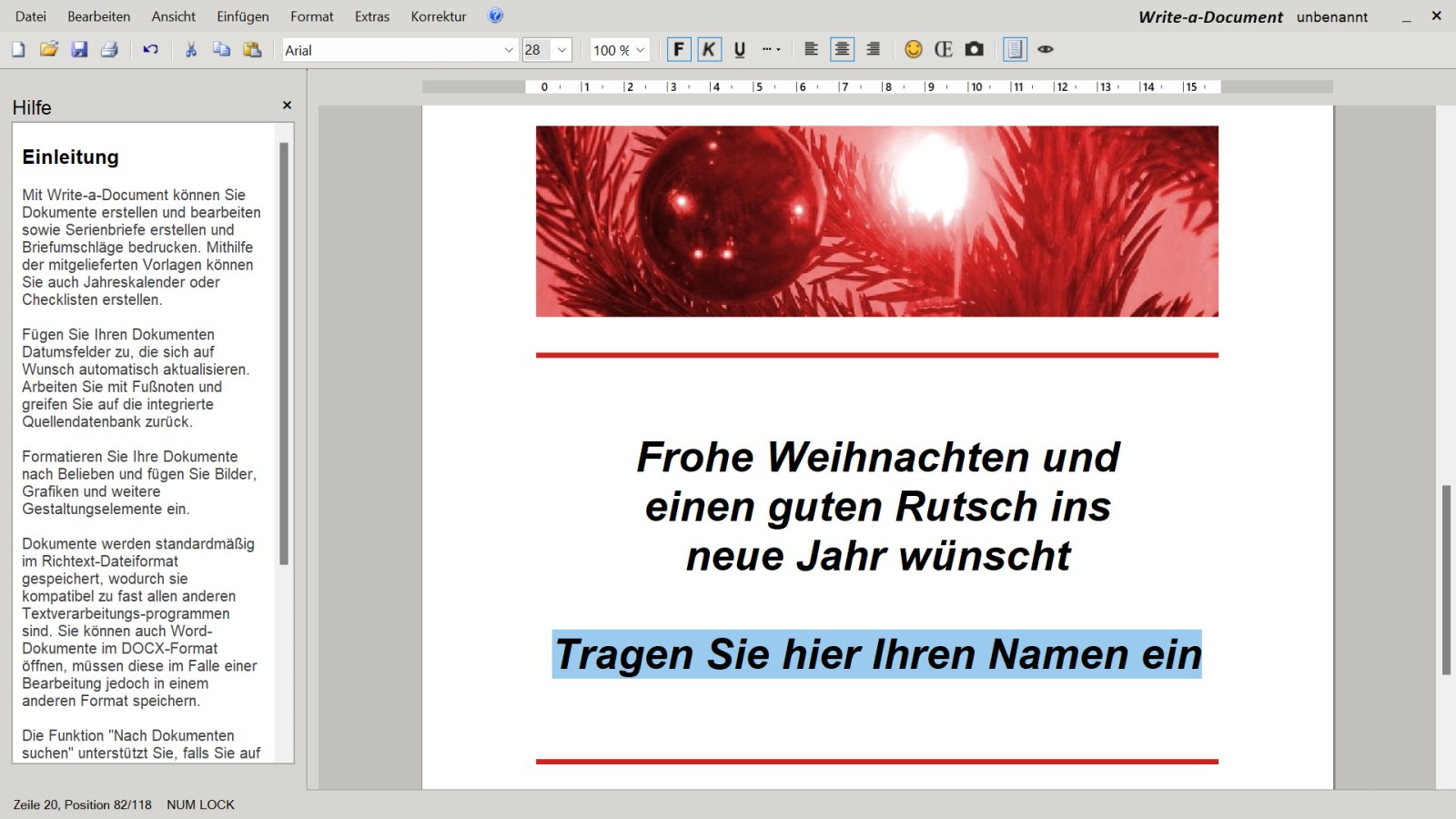Image resolution: width=1456 pixels, height=819 pixels.
Task: Toggle italic formatting (K button)
Action: (709, 50)
